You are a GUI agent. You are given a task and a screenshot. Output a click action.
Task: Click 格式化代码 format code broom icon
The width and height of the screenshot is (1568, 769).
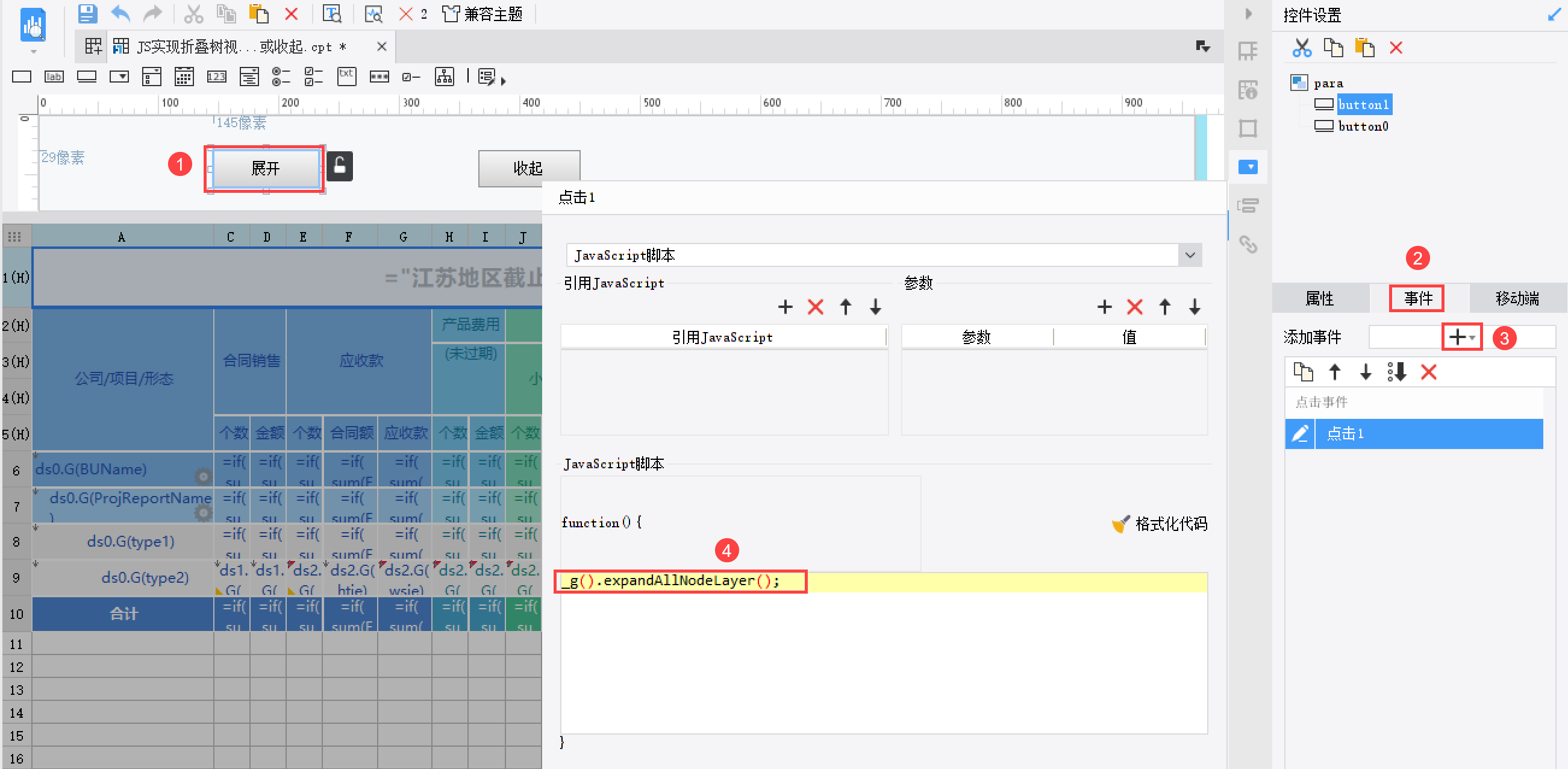point(1120,524)
